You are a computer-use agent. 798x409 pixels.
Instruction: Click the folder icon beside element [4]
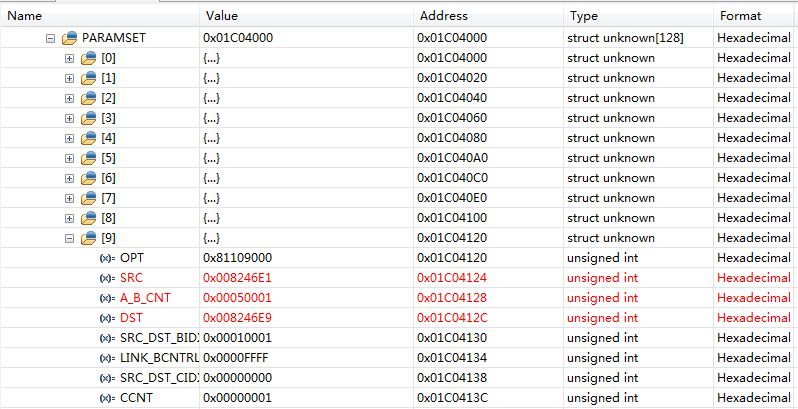click(89, 138)
